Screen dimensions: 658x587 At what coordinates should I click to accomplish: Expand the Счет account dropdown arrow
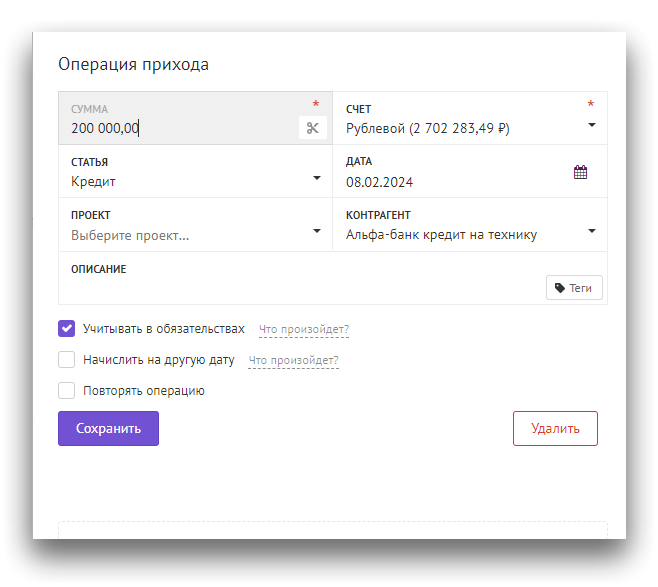(591, 125)
